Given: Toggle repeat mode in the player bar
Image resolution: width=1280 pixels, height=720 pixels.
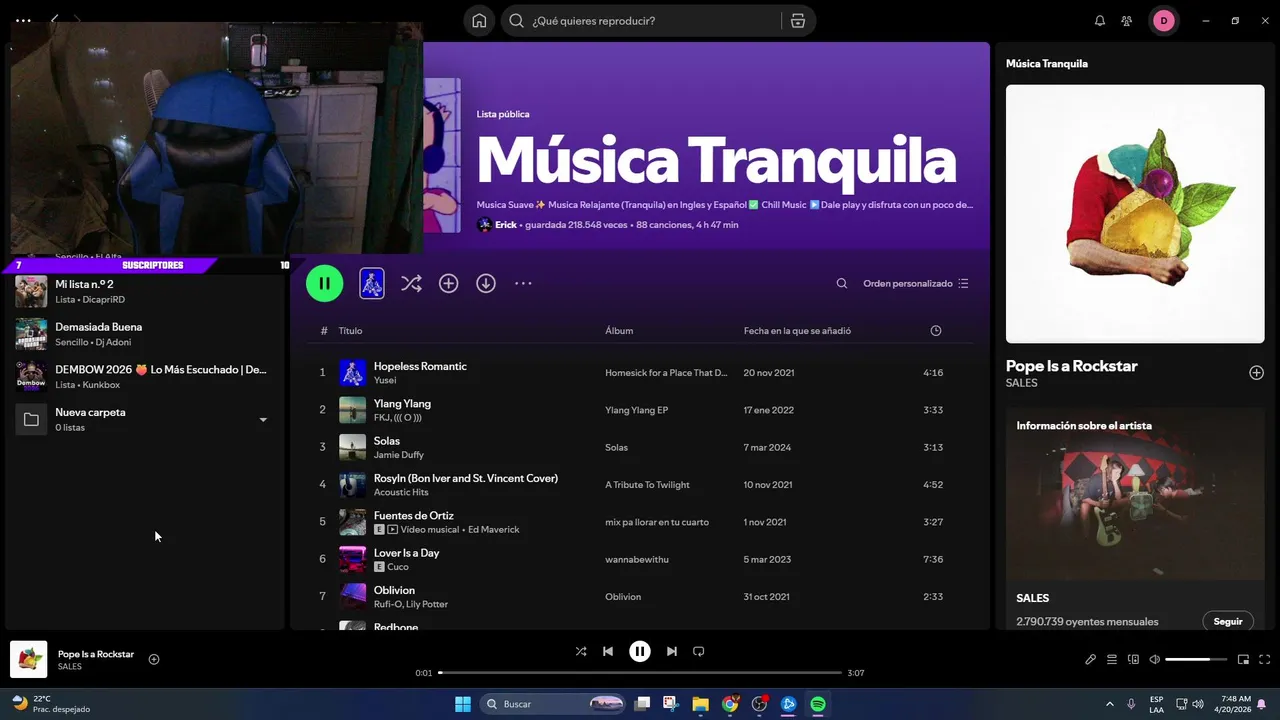Looking at the screenshot, I should coord(699,651).
